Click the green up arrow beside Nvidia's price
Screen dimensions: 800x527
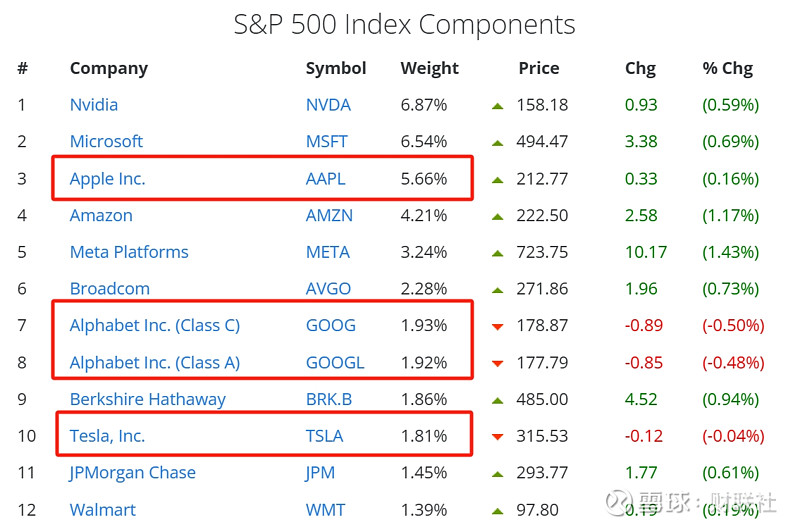point(497,105)
